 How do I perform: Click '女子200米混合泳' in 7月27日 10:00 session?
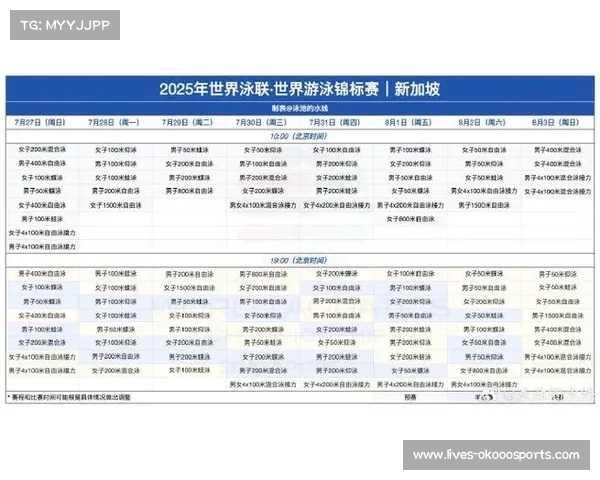tap(42, 149)
